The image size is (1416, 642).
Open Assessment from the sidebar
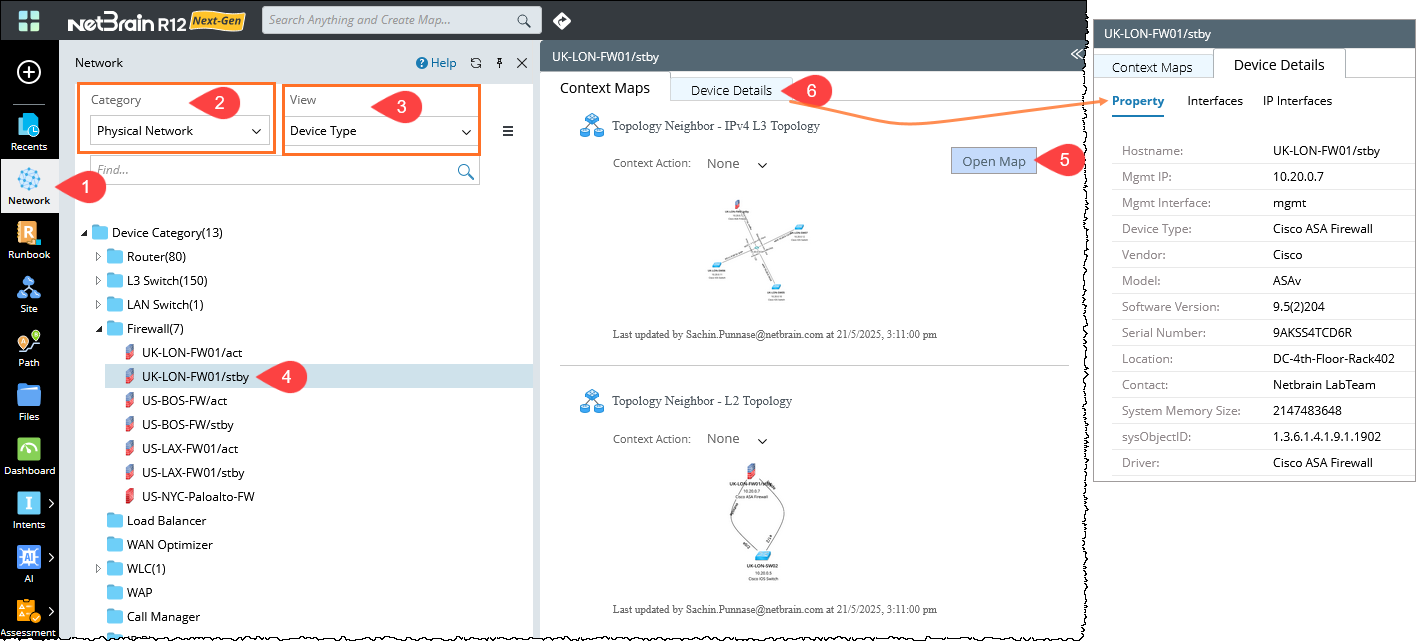(29, 618)
